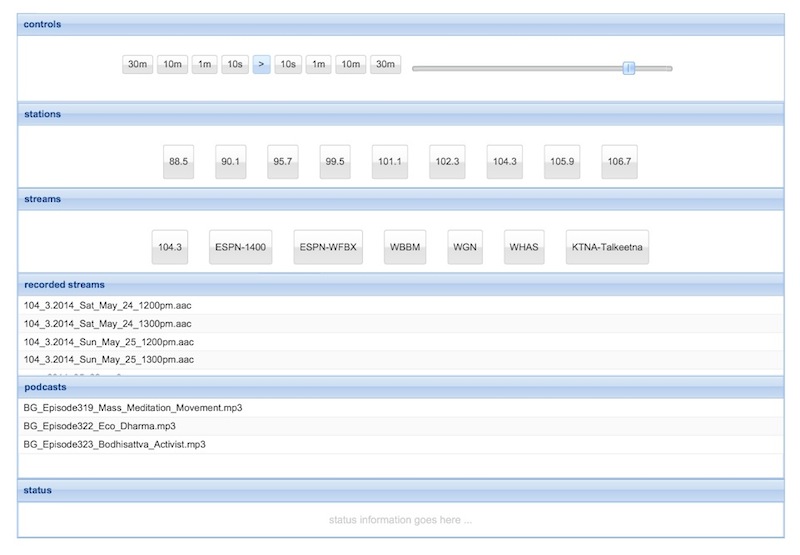
Task: Tune to station 105.9
Action: [562, 162]
